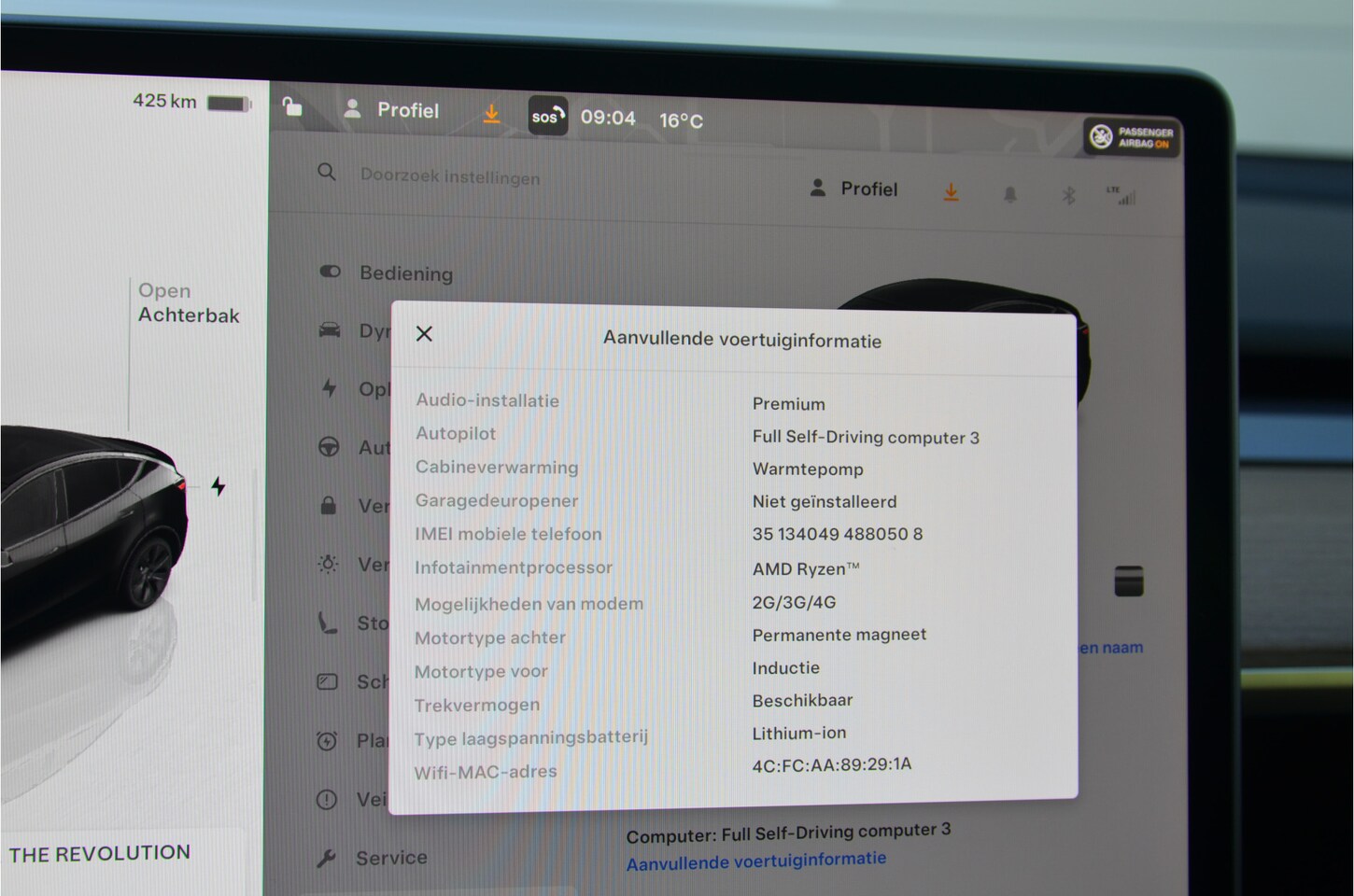The width and height of the screenshot is (1354, 896).
Task: Tap the lock icon in top bar
Action: pos(292,106)
